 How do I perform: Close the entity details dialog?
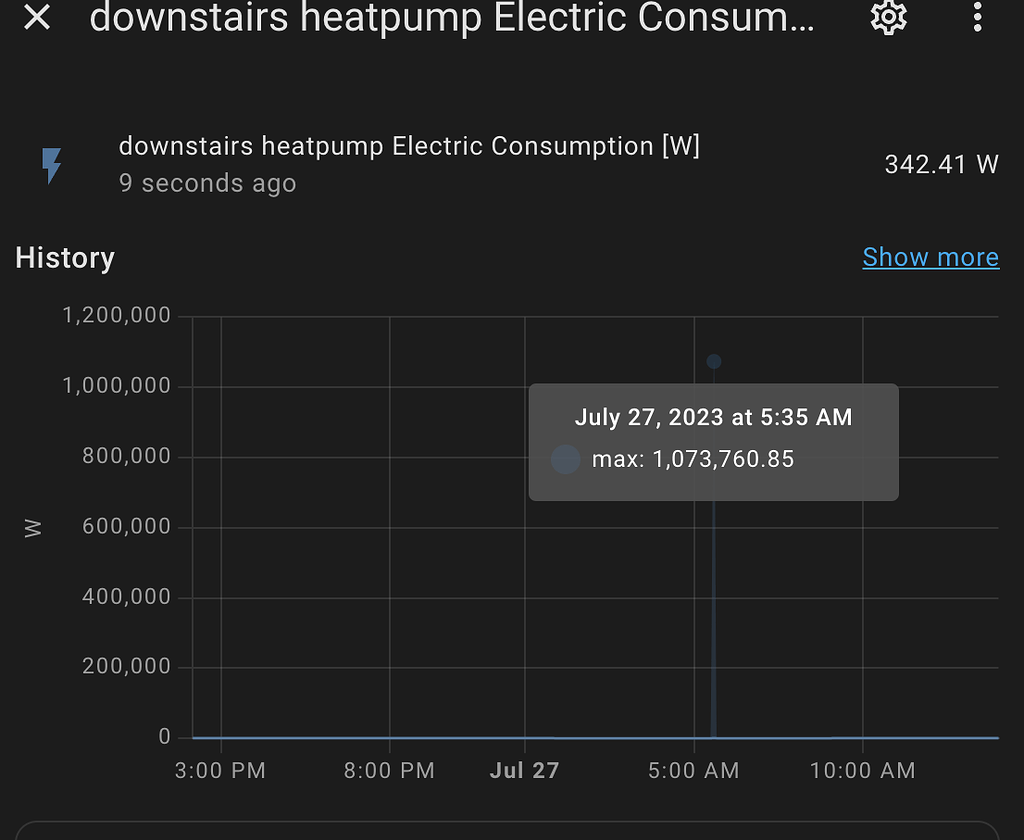coord(36,18)
